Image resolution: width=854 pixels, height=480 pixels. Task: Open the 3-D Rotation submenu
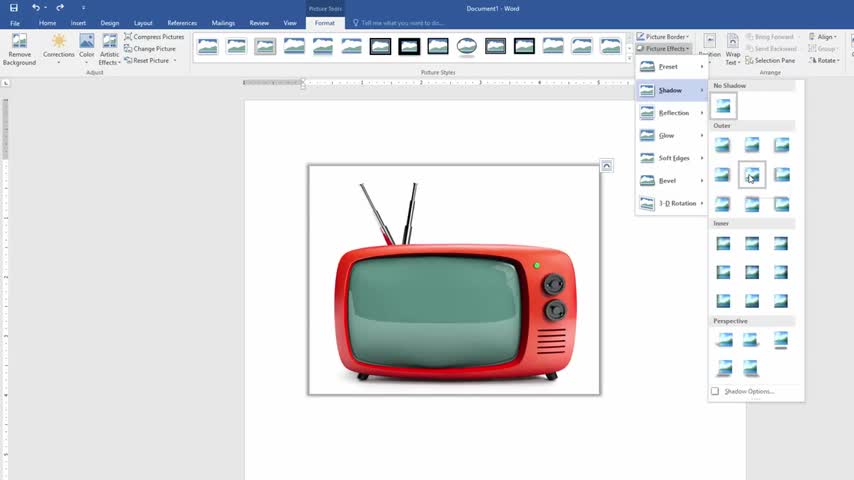click(671, 203)
